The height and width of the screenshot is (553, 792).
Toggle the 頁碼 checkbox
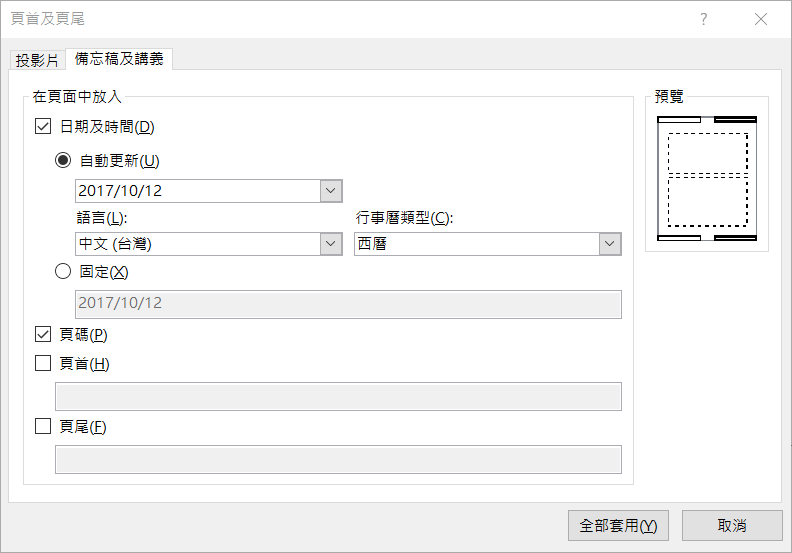[43, 334]
